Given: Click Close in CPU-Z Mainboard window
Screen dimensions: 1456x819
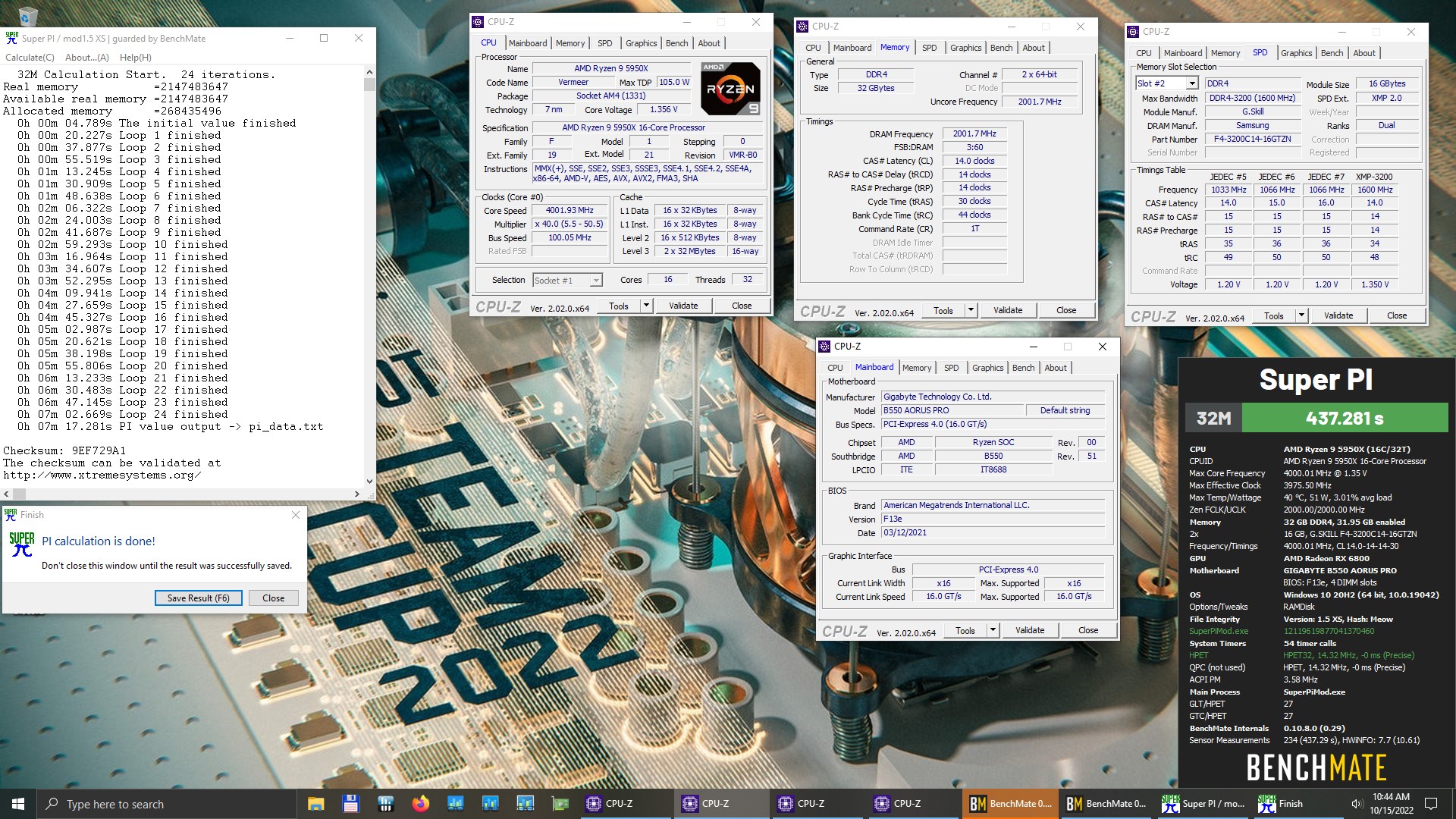Looking at the screenshot, I should click(1088, 630).
